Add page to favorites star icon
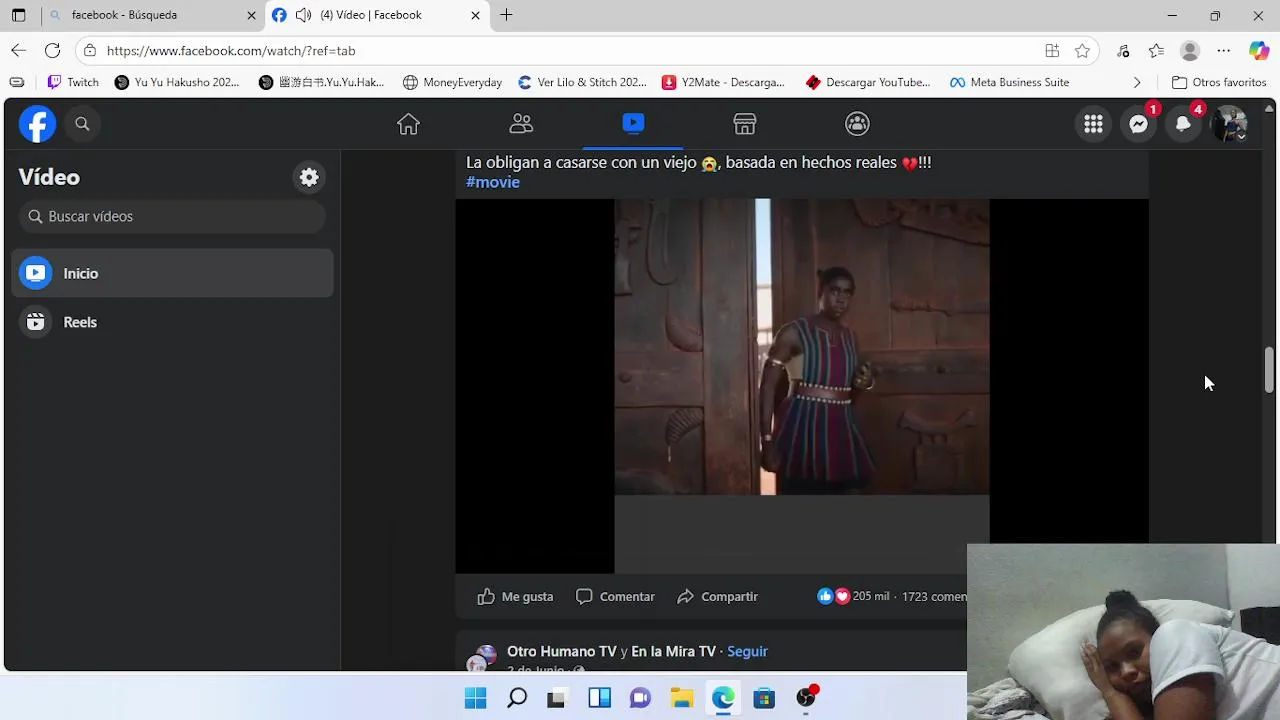 click(x=1082, y=51)
